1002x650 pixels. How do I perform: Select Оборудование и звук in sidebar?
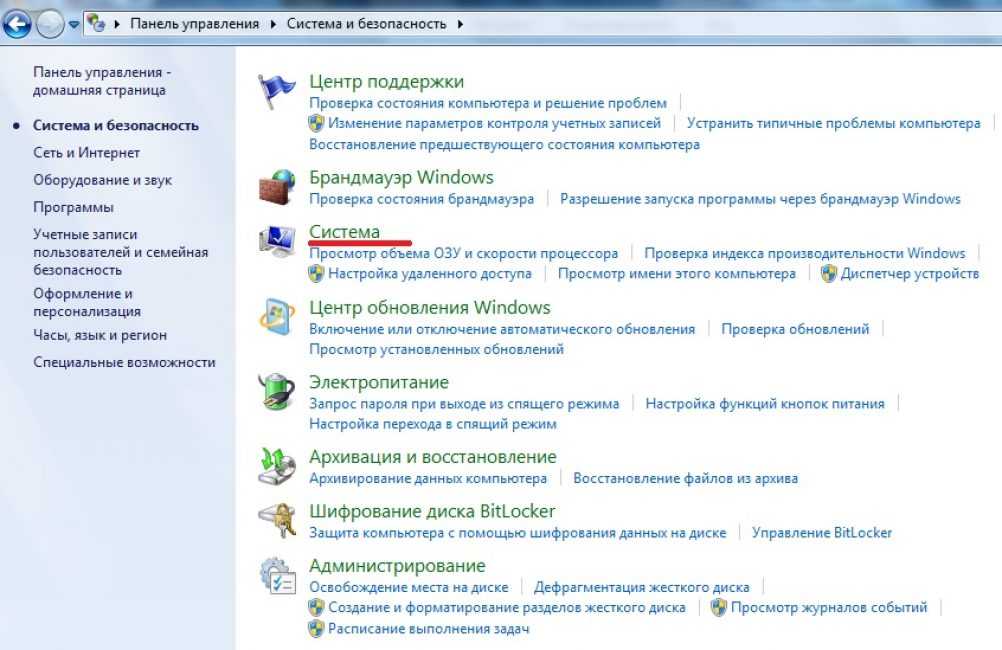point(102,180)
